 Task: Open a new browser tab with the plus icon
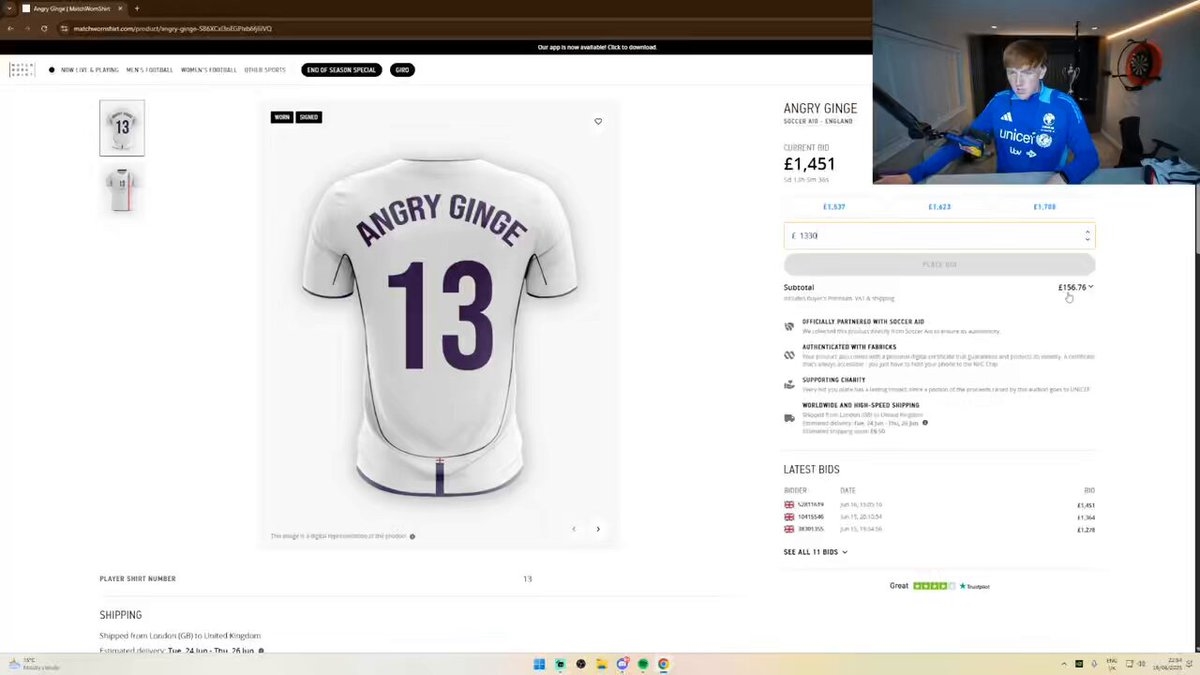pos(137,8)
